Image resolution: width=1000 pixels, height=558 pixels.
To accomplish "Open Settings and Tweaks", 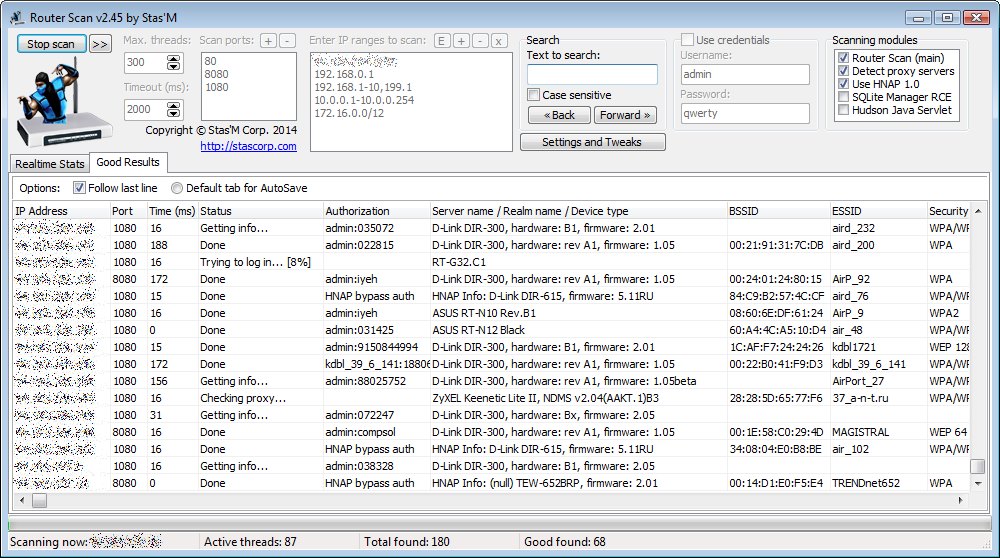I will (592, 142).
